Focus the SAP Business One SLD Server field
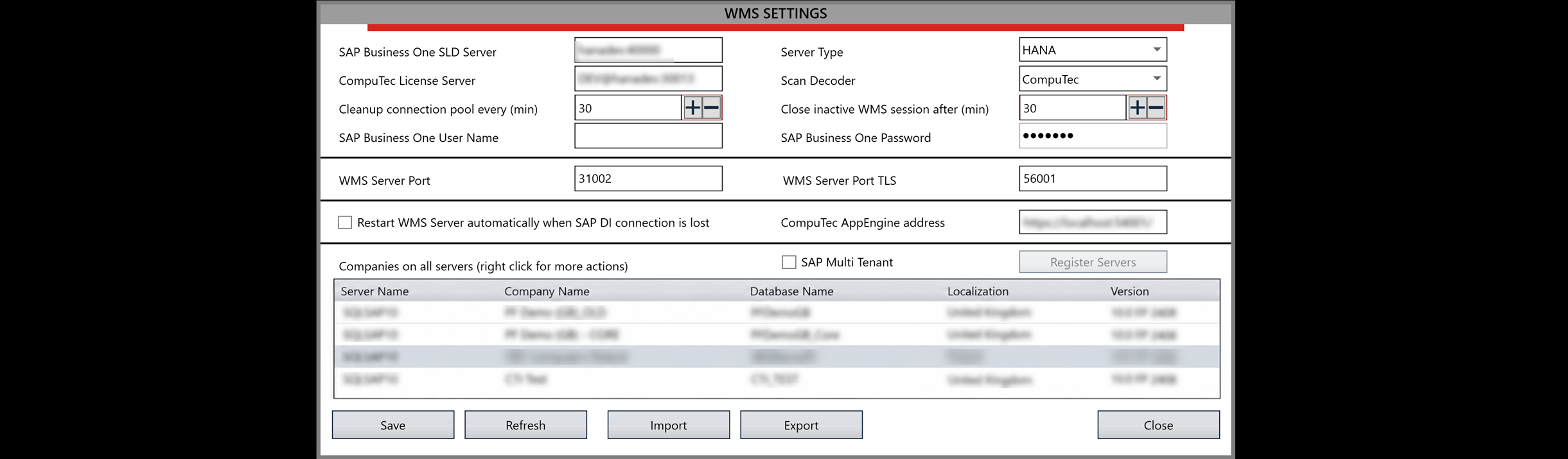 [x=648, y=50]
